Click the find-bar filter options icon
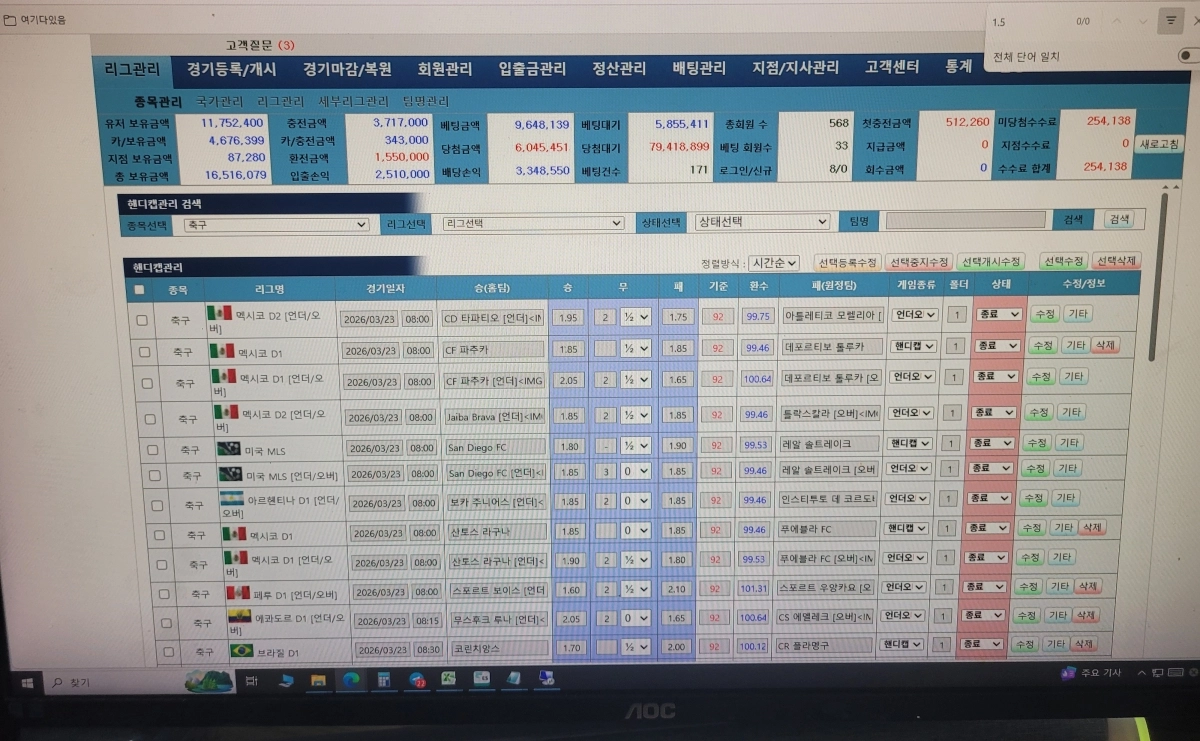Image resolution: width=1200 pixels, height=741 pixels. pos(1171,20)
